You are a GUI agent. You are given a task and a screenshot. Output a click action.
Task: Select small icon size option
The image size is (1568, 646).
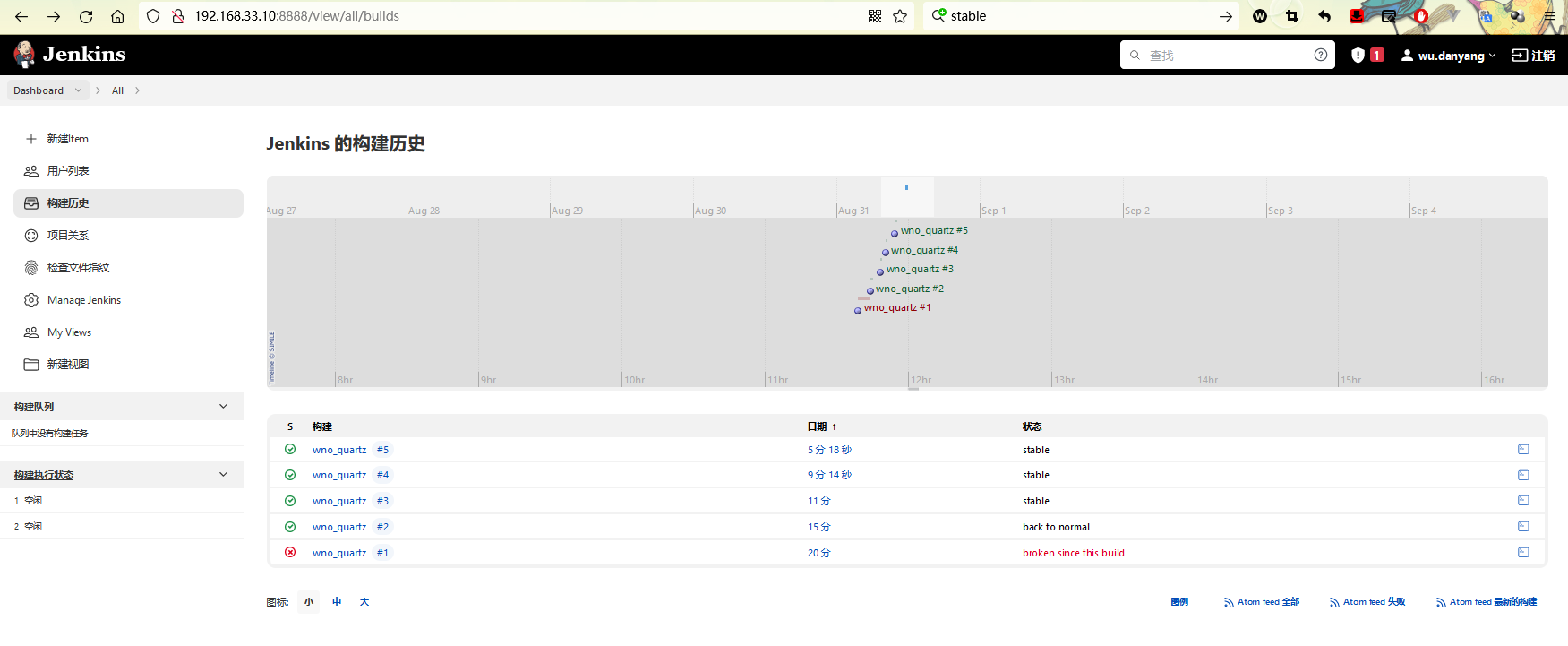click(x=309, y=602)
